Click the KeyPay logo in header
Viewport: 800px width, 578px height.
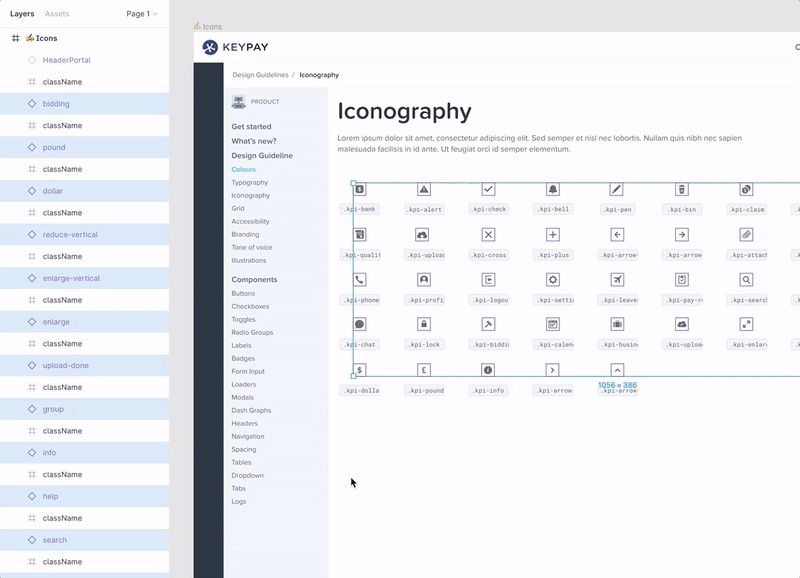[x=235, y=47]
